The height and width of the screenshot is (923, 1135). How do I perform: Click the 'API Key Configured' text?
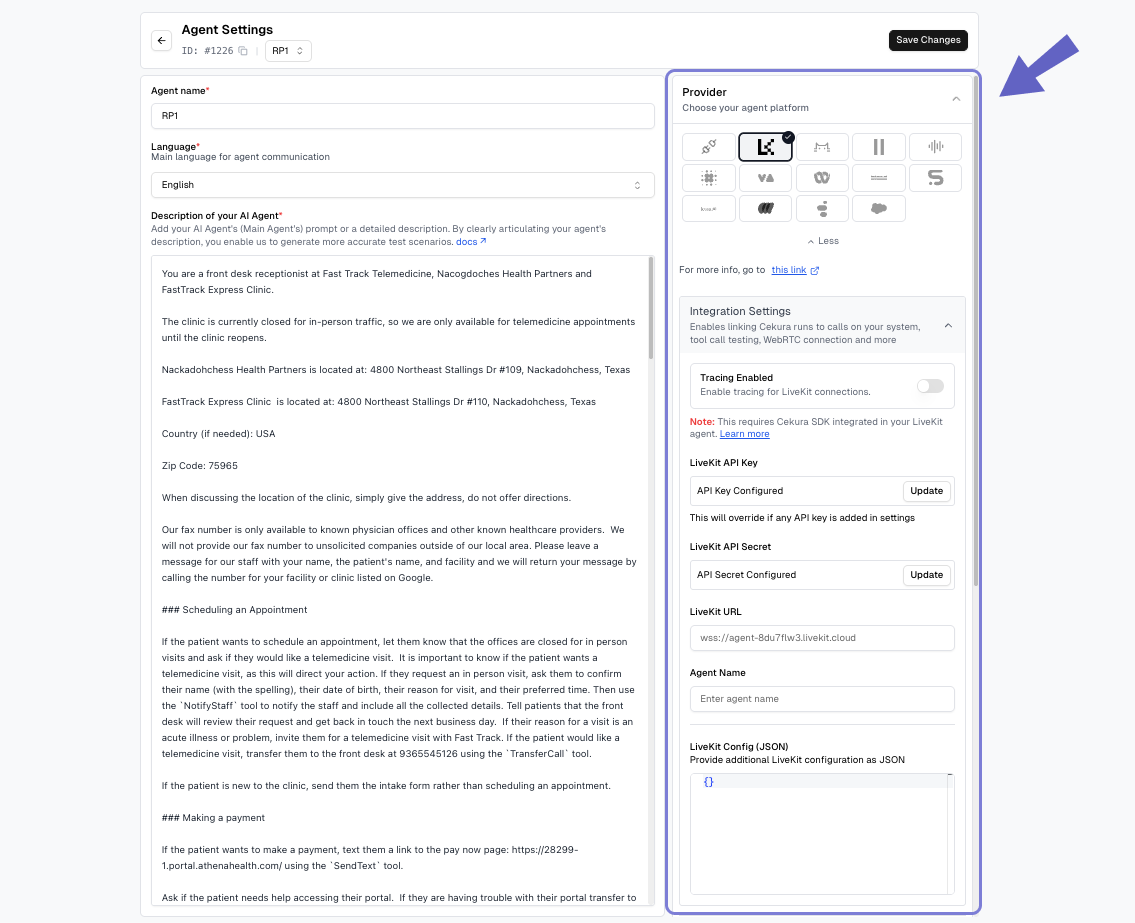pos(740,491)
